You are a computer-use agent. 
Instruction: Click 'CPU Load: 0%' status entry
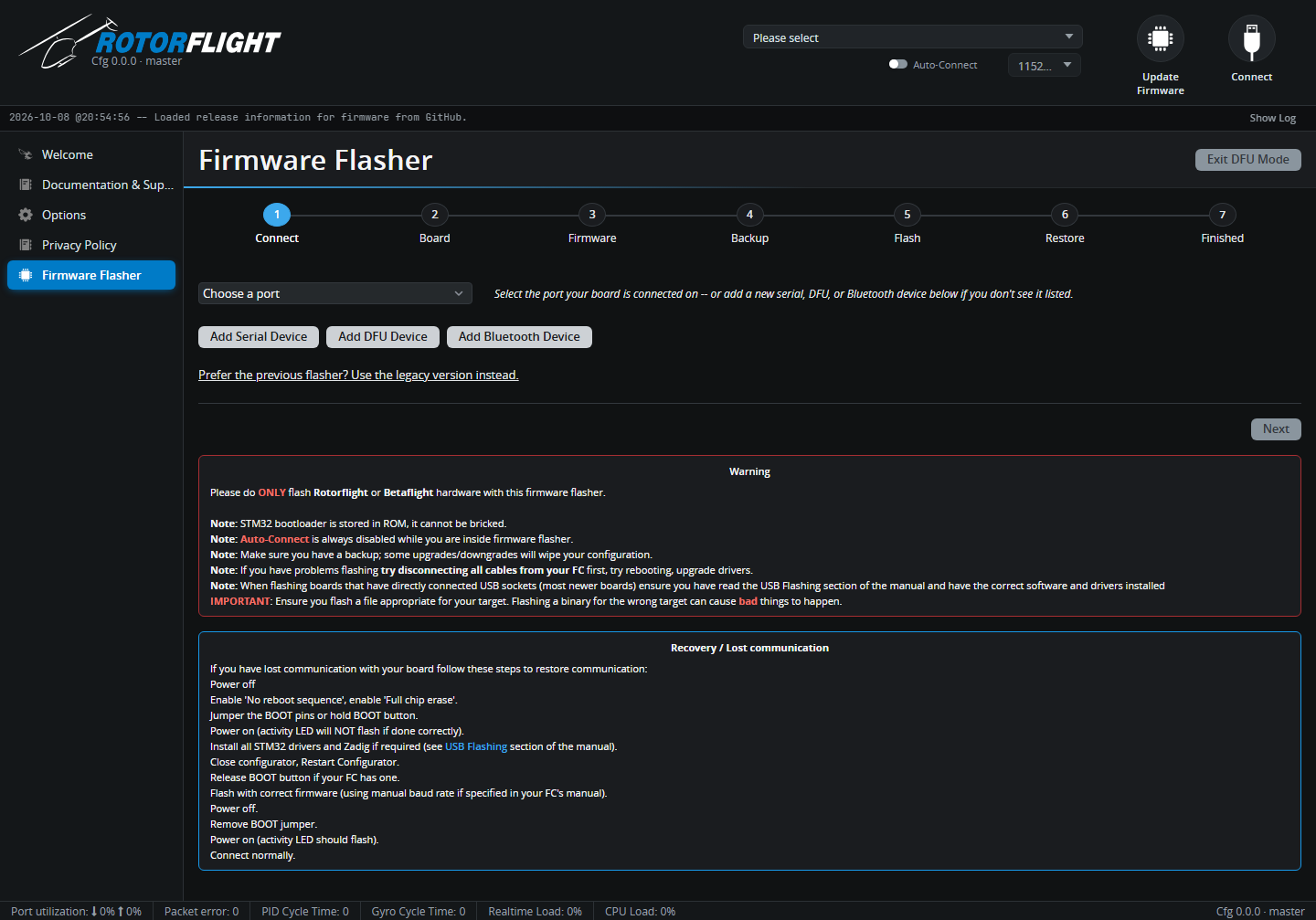[640, 912]
